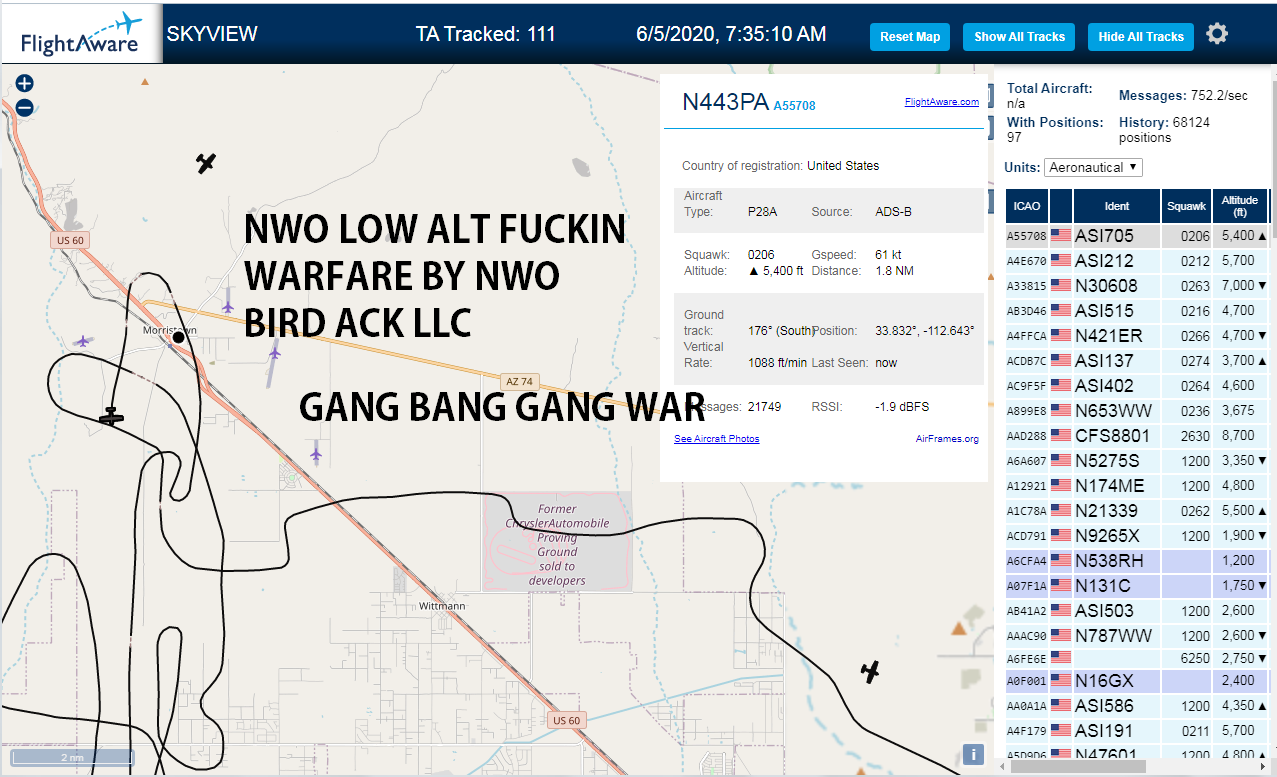Select the ASI503 row
Screen dimensions: 1277x777
(1139, 611)
